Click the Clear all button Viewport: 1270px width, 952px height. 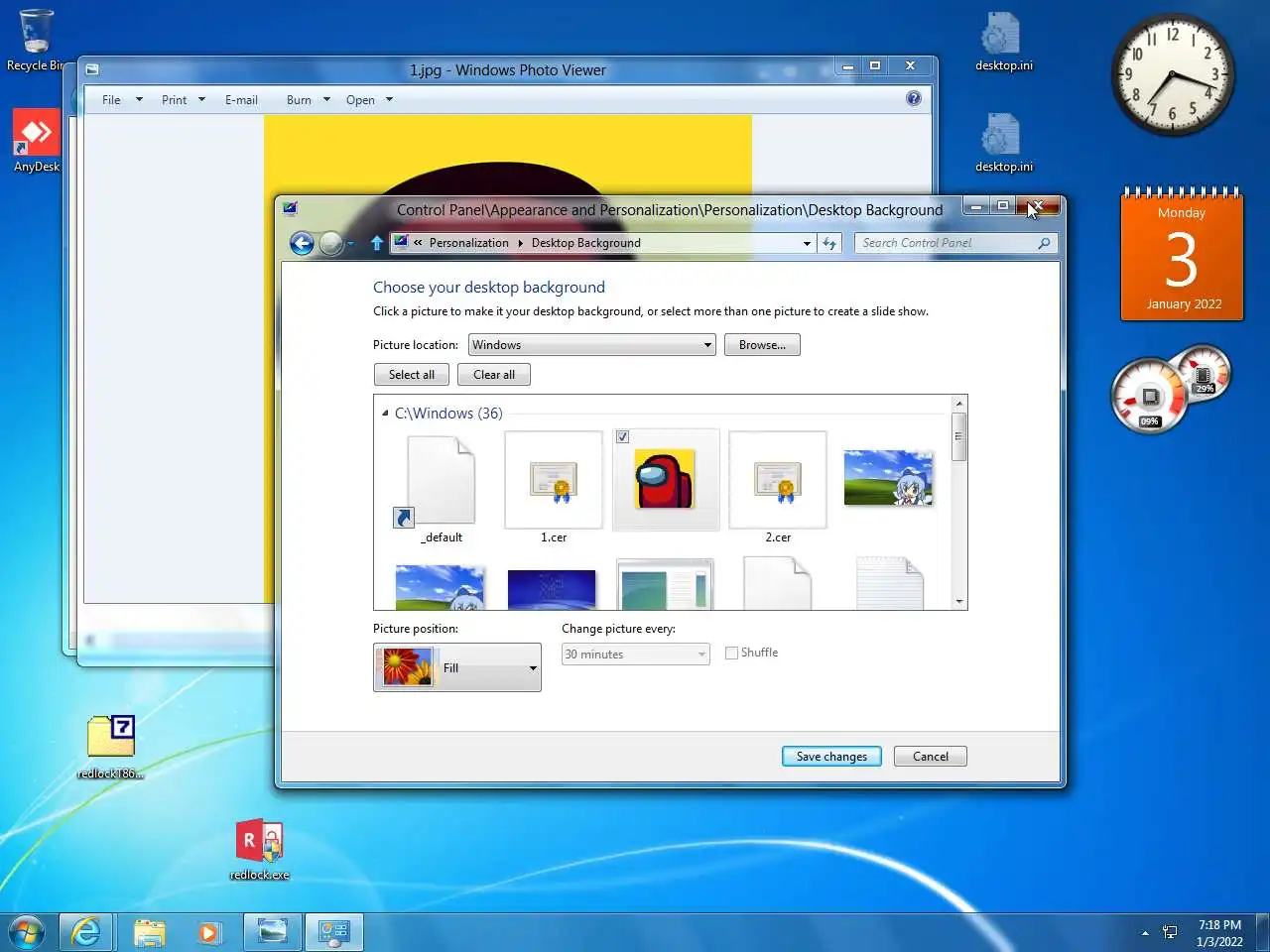click(x=494, y=375)
